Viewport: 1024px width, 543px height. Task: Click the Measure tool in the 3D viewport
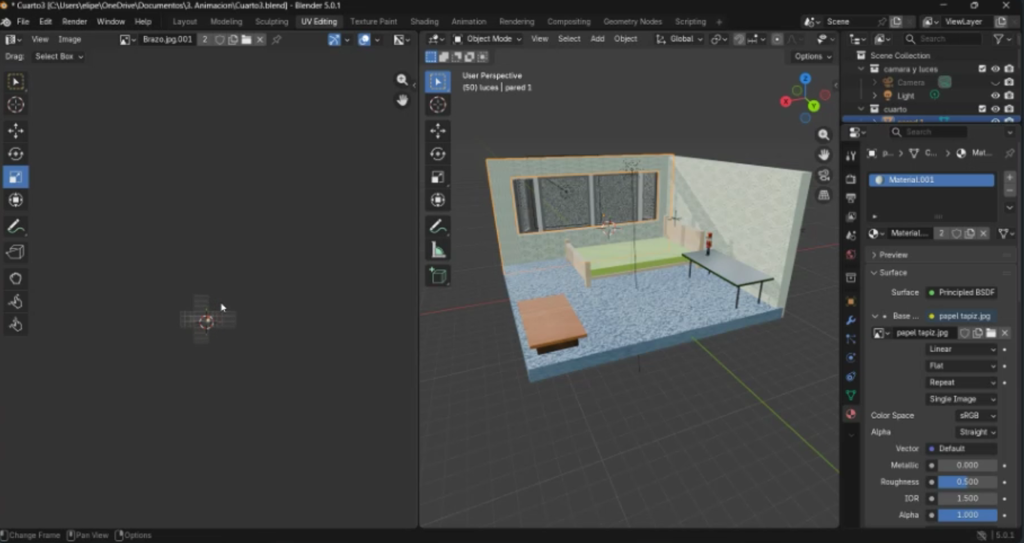click(437, 250)
